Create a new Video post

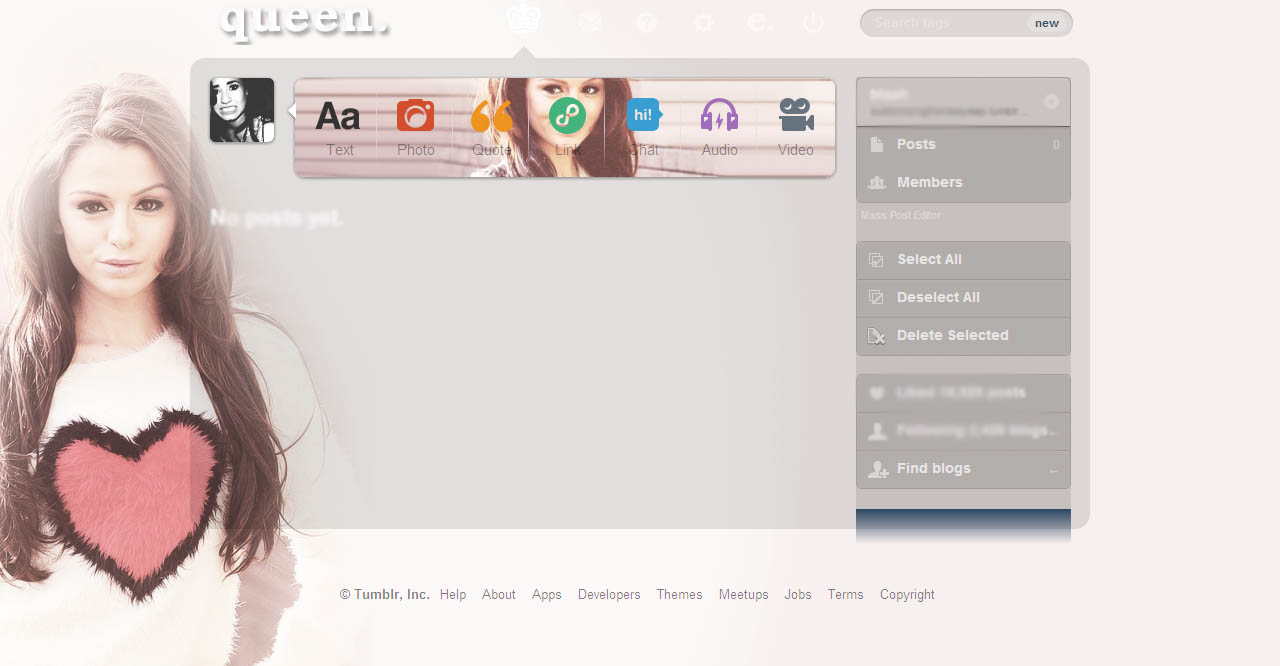pyautogui.click(x=795, y=127)
